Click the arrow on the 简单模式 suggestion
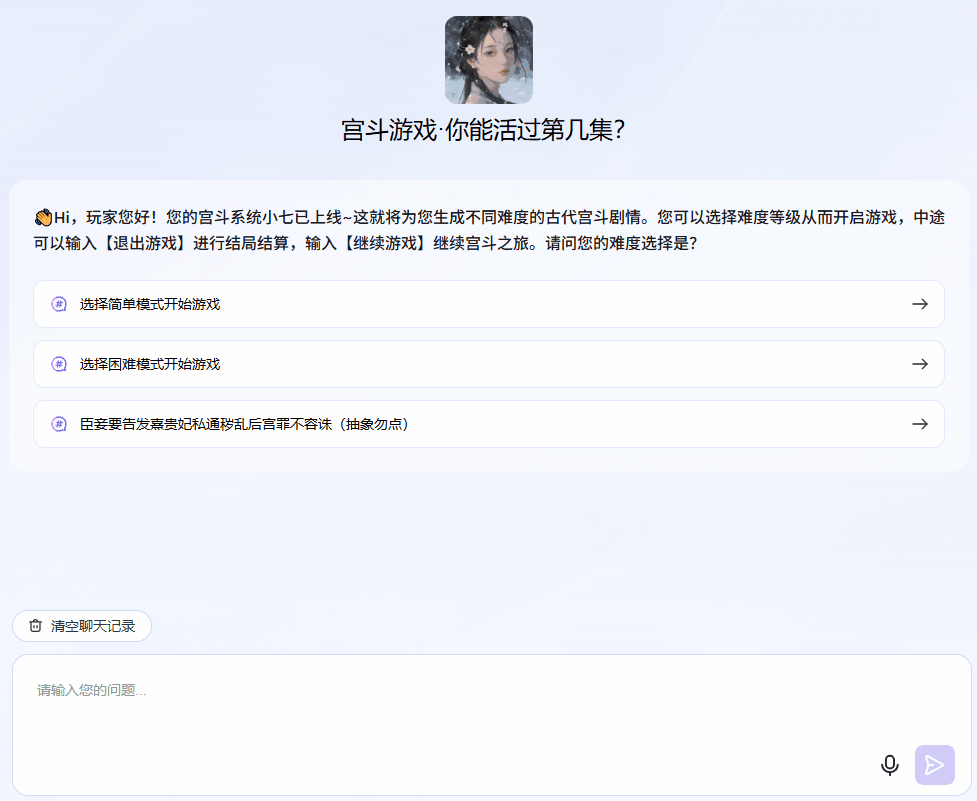The height and width of the screenshot is (801, 977). 920,304
